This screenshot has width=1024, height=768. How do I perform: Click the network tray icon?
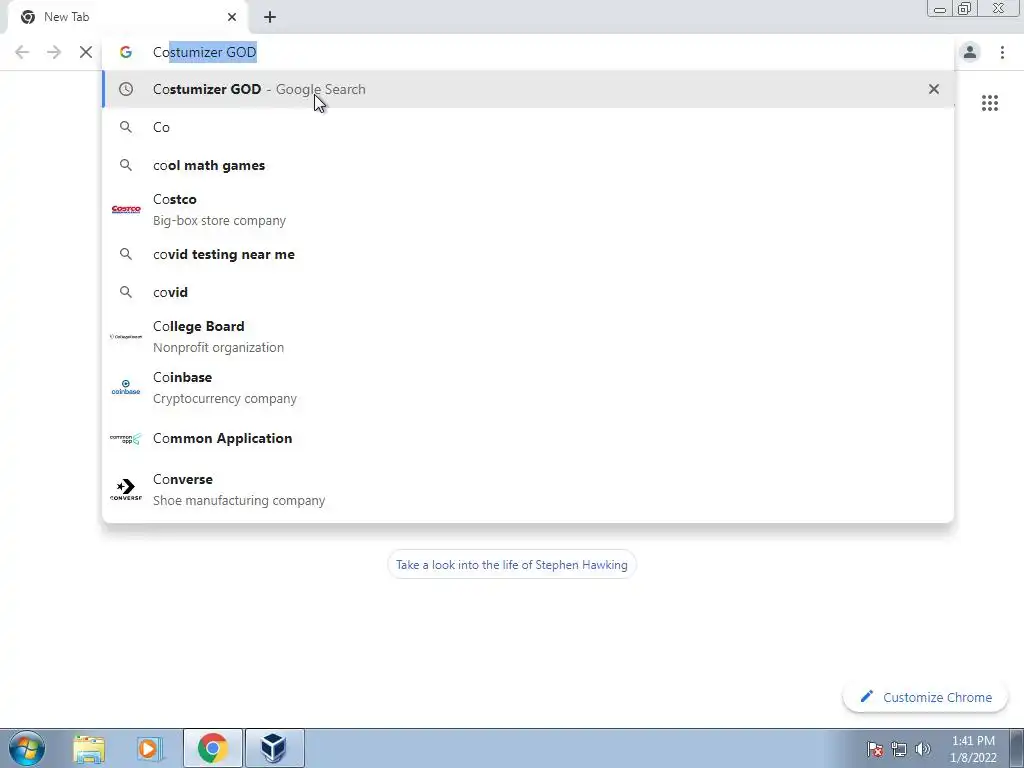coord(899,749)
